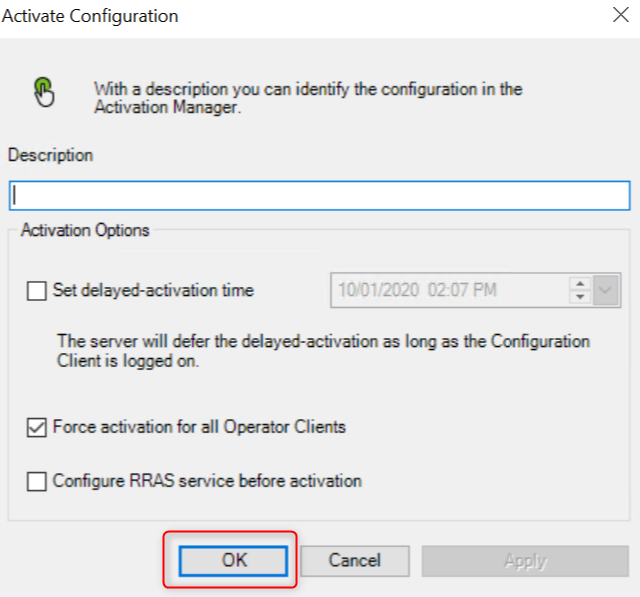Click the Description label above the field
Image resolution: width=640 pixels, height=597 pixels.
[x=51, y=156]
